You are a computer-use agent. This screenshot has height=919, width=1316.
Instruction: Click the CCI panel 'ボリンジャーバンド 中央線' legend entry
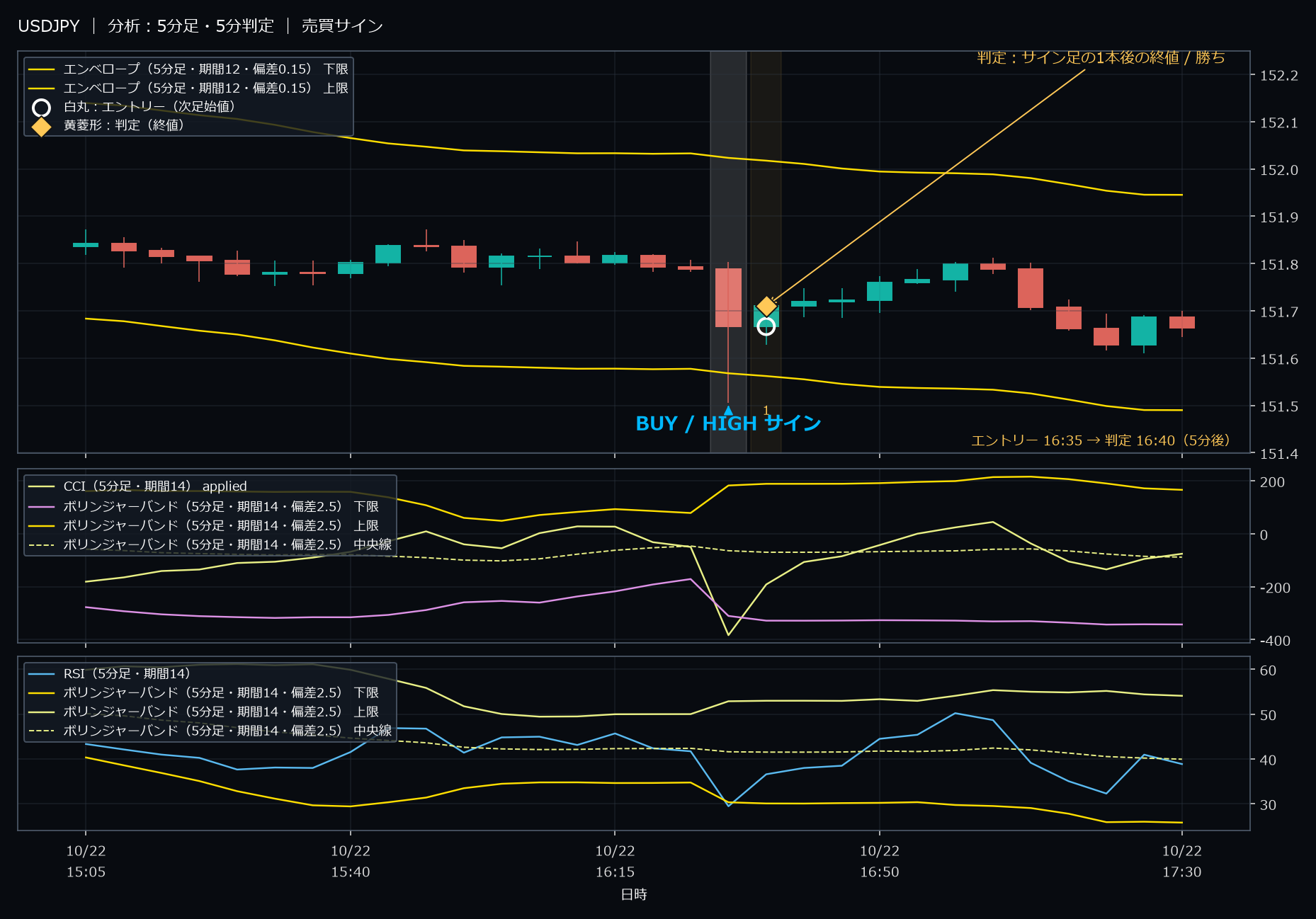click(210, 544)
